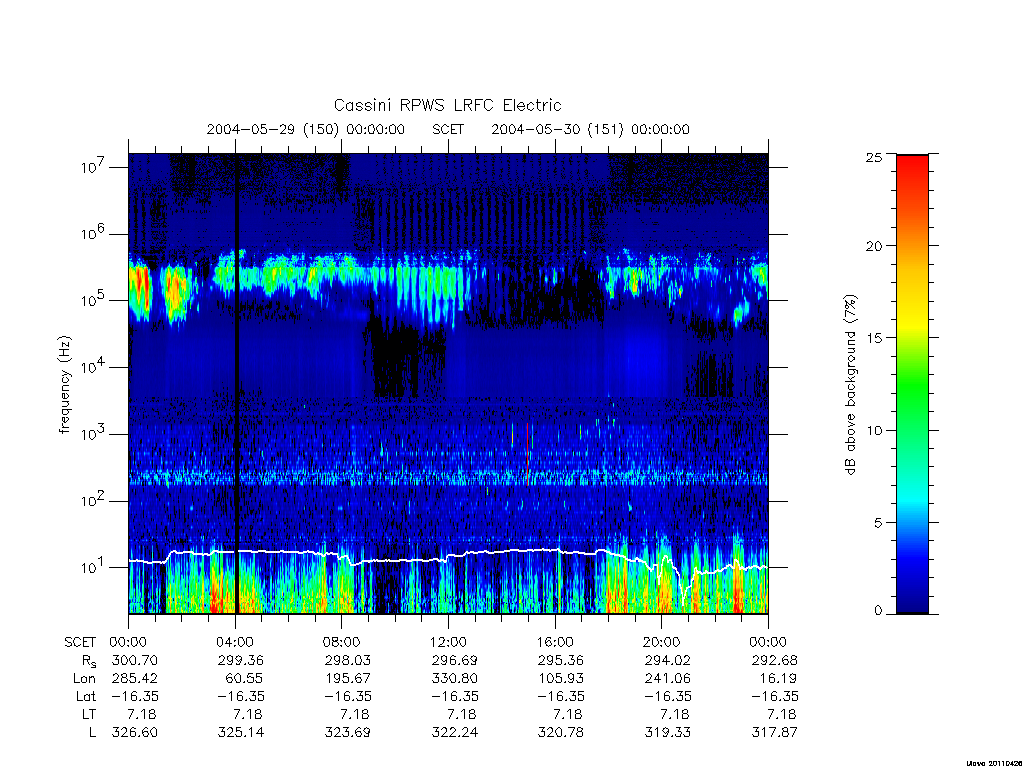
Task: Click SCET time label '12:00'
Action: [x=449, y=642]
